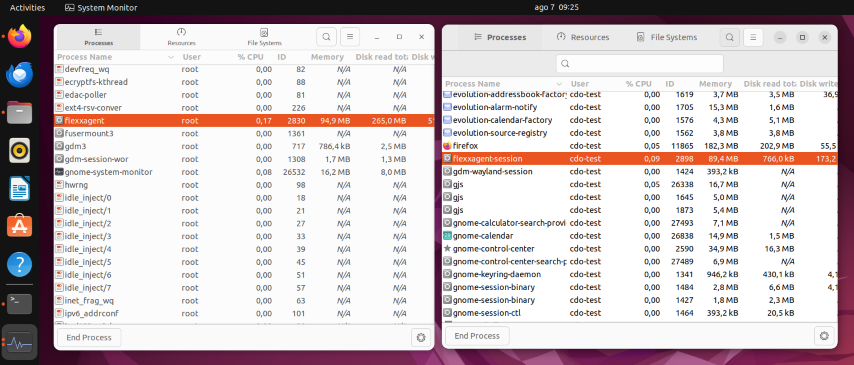Open Firefox from the Ubuntu dock
This screenshot has width=854, height=365.
(x=20, y=36)
